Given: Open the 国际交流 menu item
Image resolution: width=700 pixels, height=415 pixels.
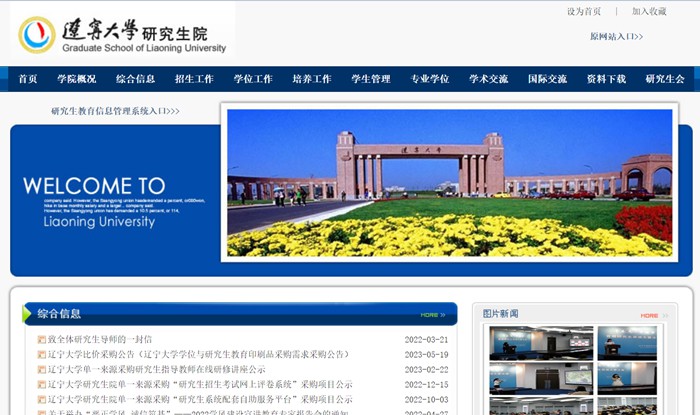Looking at the screenshot, I should 548,79.
